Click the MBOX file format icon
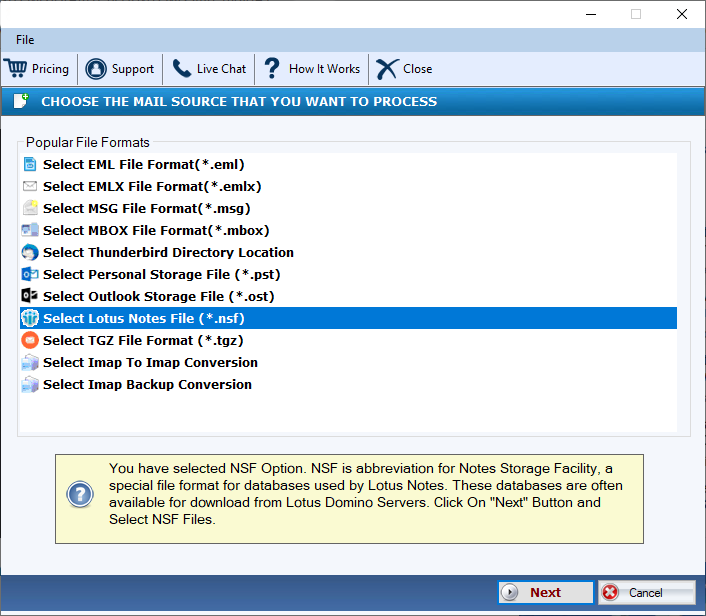The width and height of the screenshot is (706, 616). tap(30, 230)
